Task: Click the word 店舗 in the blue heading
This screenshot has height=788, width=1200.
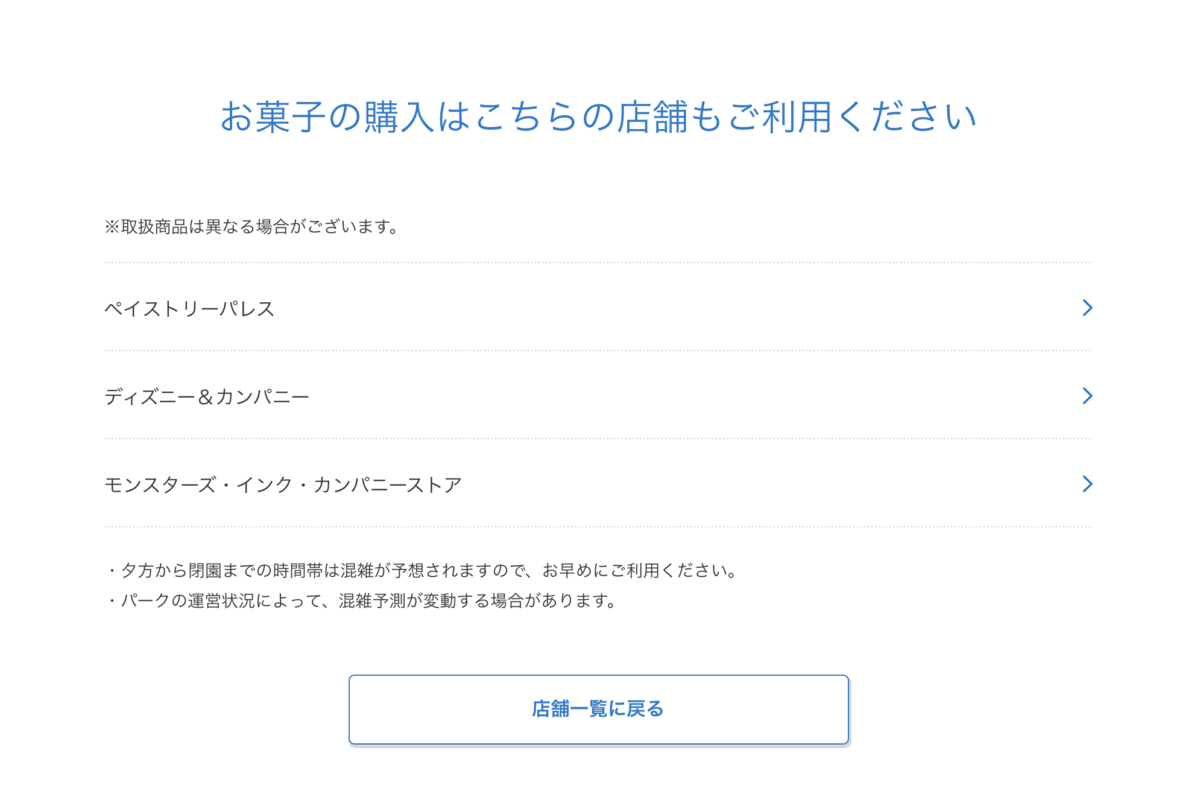Action: [654, 118]
